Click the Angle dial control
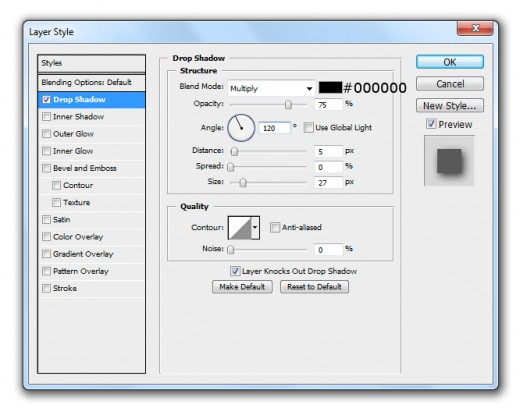This screenshot has height=408, width=520. click(x=241, y=128)
